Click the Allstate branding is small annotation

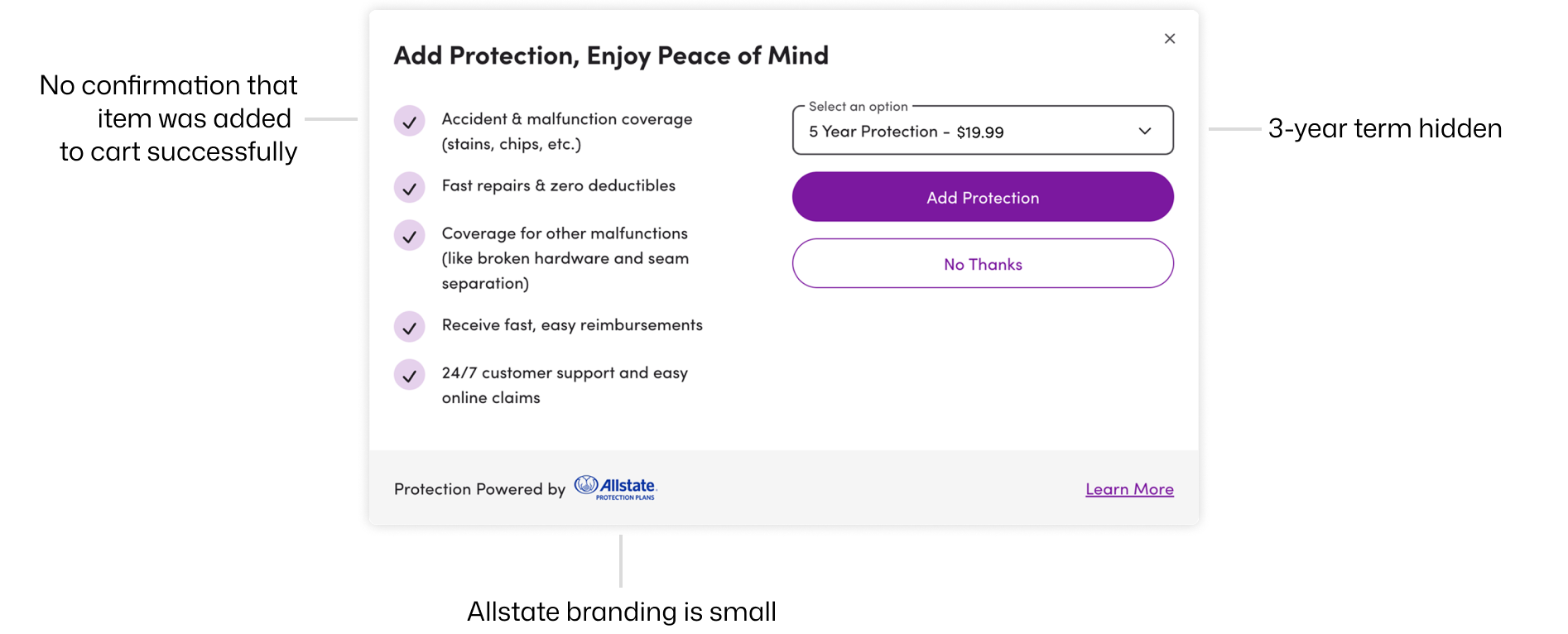coord(622,612)
